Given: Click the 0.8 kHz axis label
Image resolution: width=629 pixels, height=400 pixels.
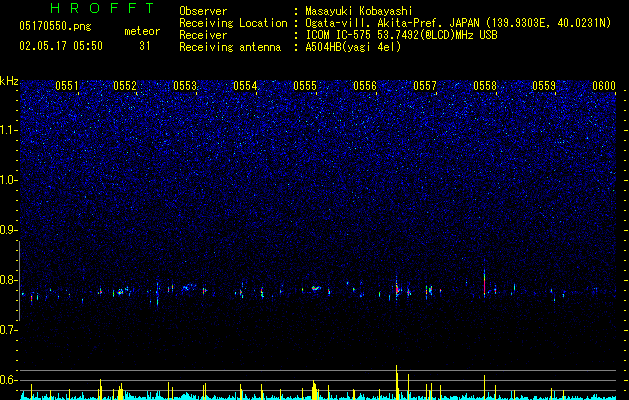Looking at the screenshot, I should [8, 280].
